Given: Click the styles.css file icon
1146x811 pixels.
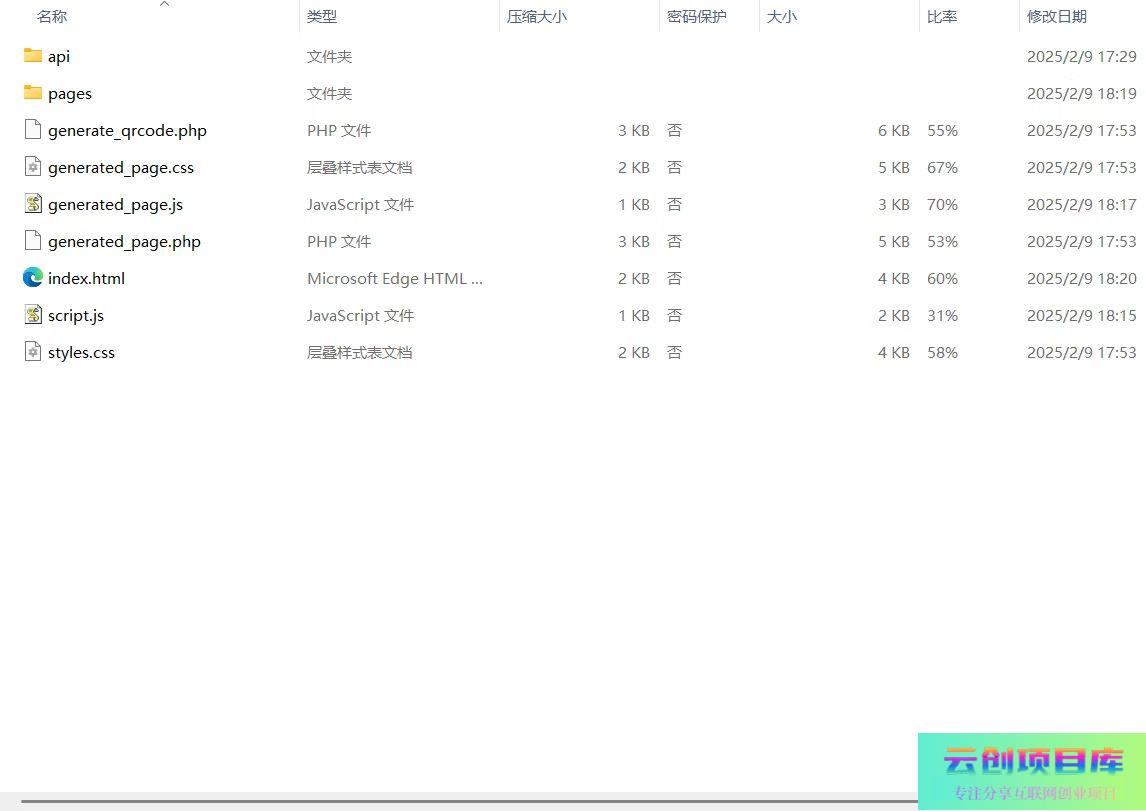Looking at the screenshot, I should click(33, 352).
